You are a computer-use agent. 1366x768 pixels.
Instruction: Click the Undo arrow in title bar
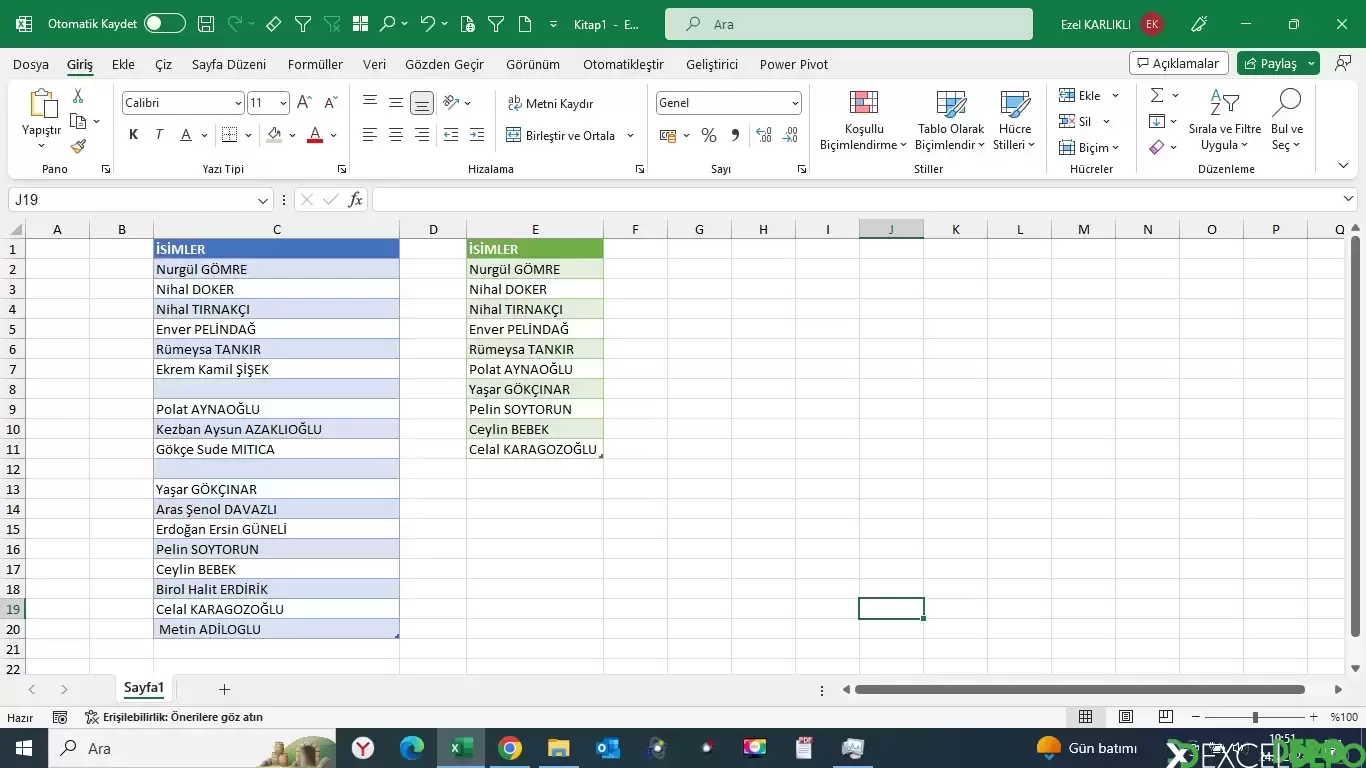click(428, 23)
